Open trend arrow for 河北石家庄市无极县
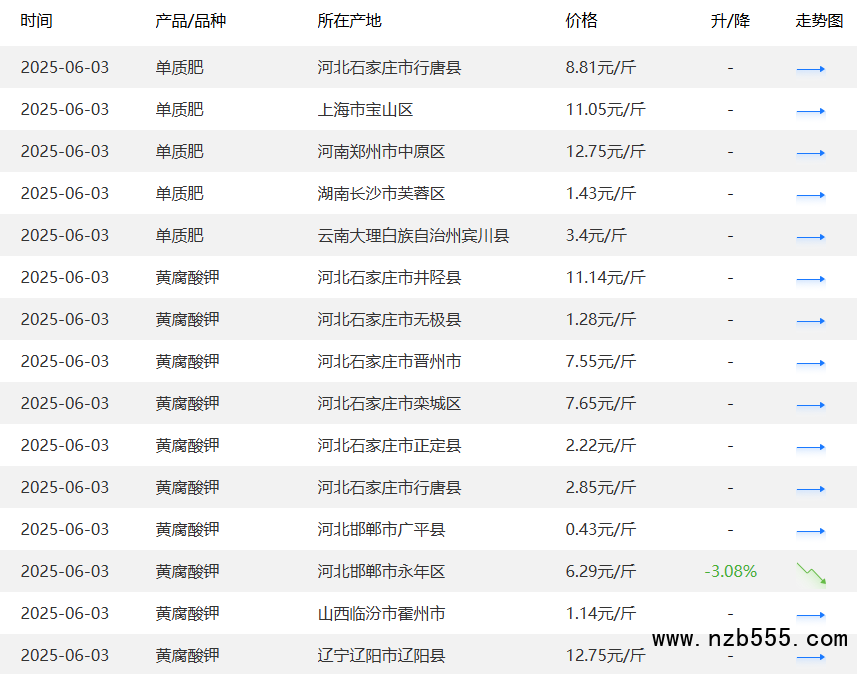The width and height of the screenshot is (857, 674). 811,321
